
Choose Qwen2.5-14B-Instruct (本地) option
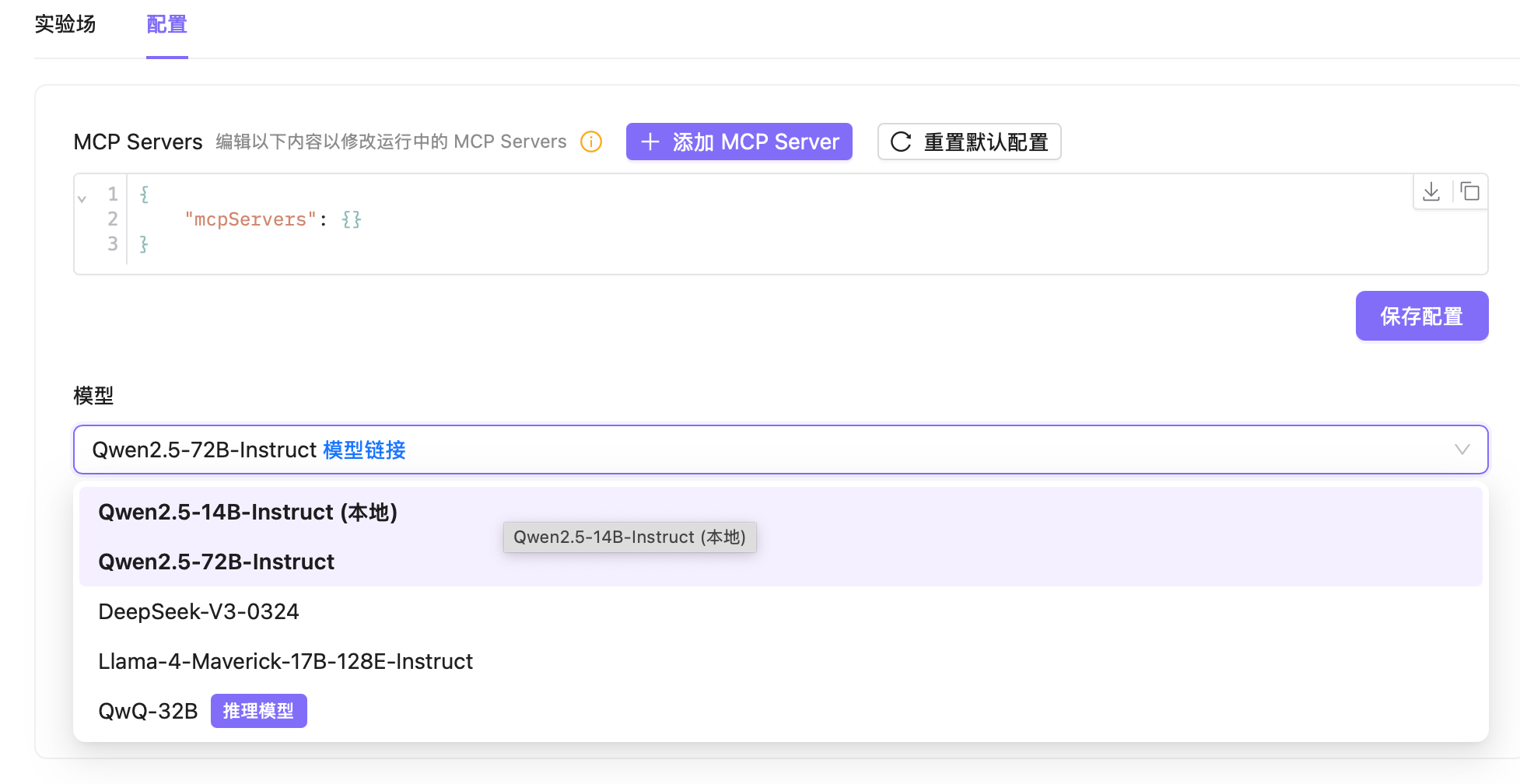pyautogui.click(x=781, y=512)
